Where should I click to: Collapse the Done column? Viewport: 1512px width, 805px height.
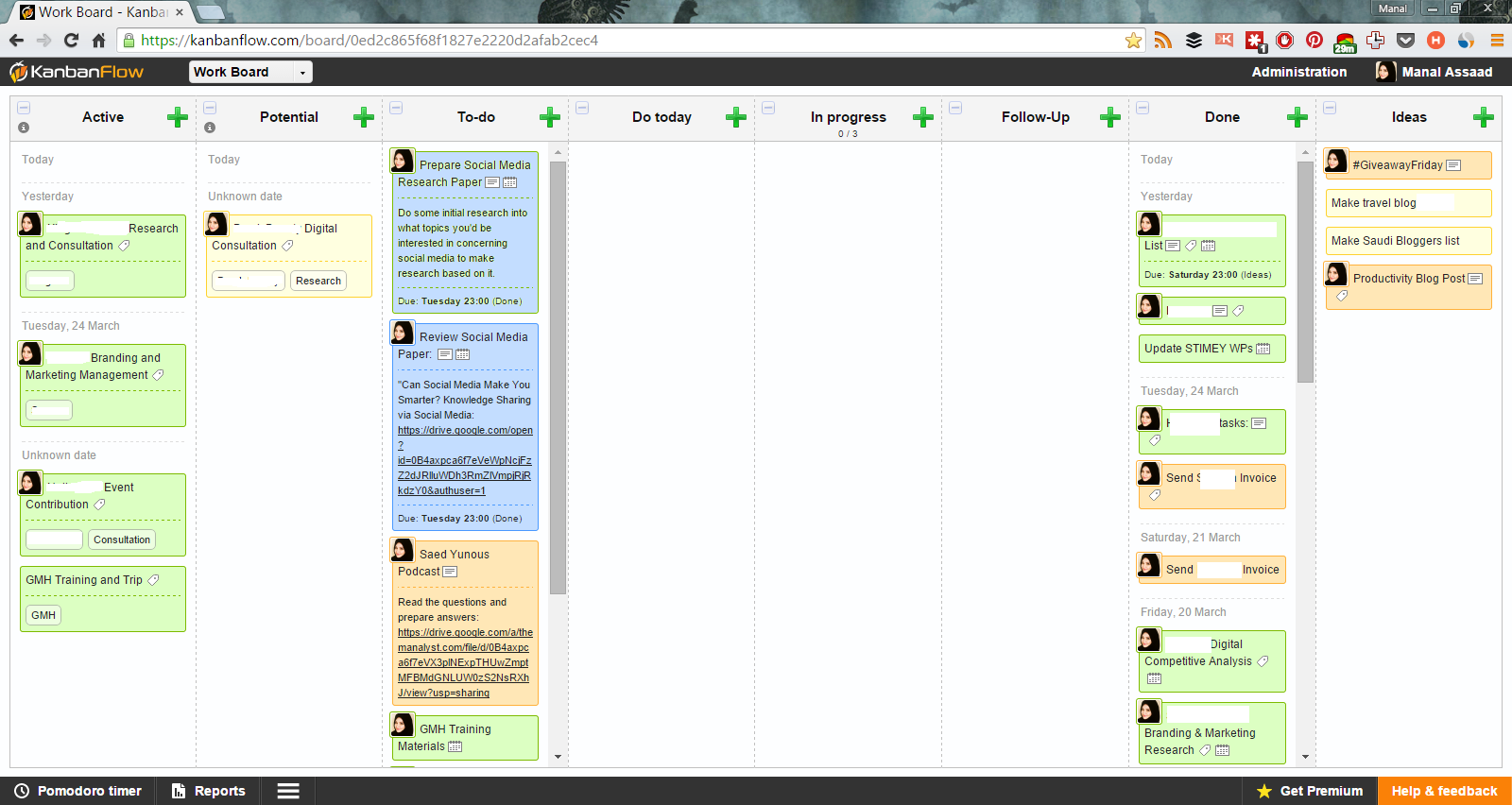tap(1143, 108)
